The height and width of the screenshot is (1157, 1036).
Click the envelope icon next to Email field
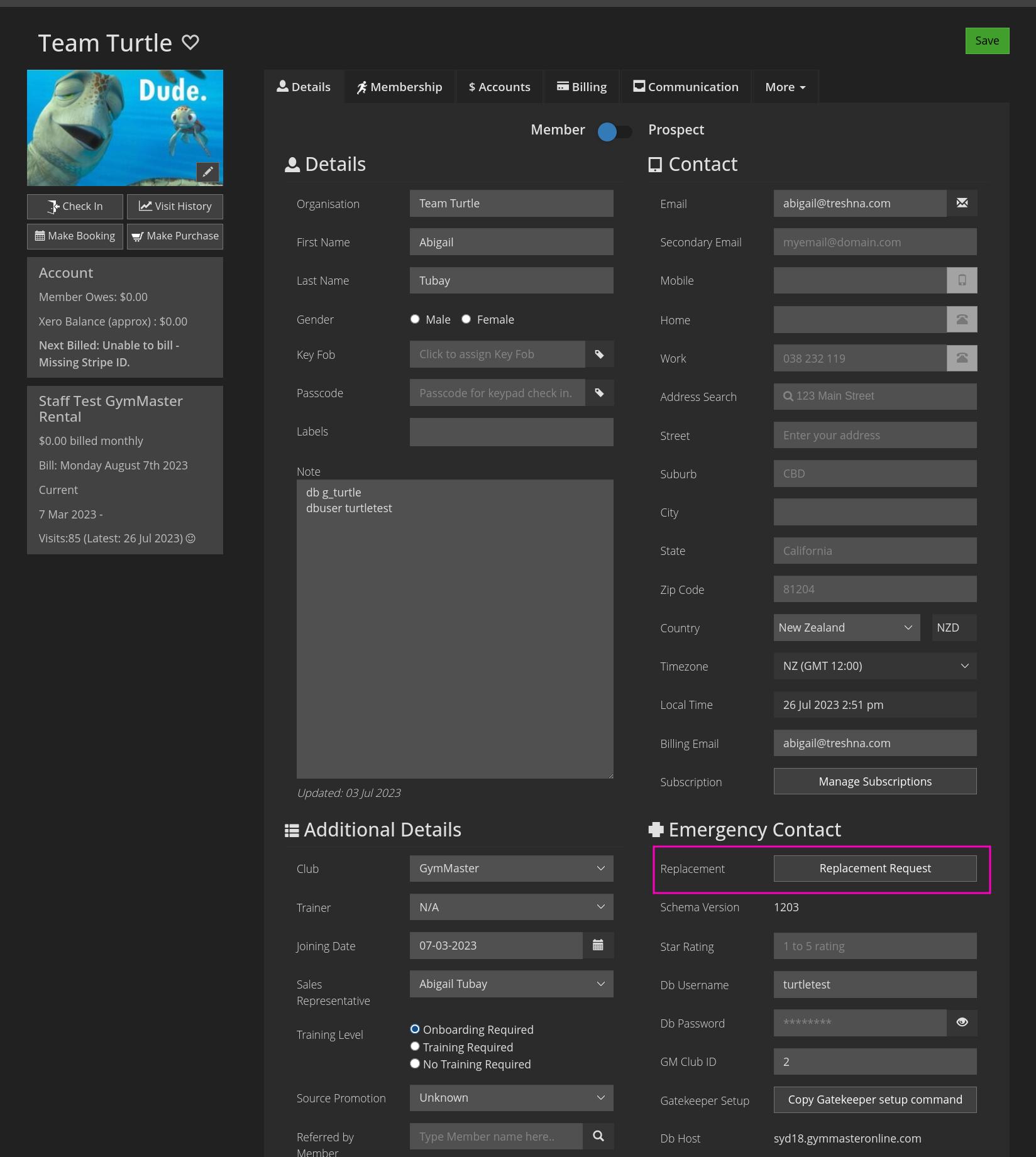coord(962,203)
